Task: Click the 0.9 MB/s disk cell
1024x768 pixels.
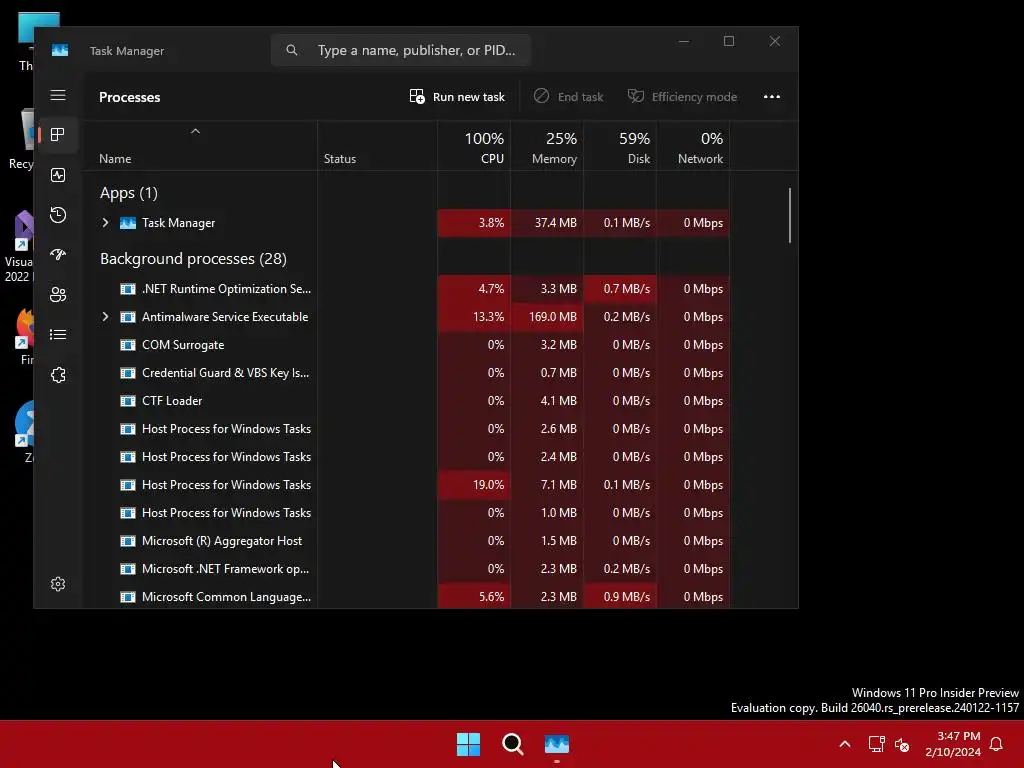Action: [x=620, y=597]
